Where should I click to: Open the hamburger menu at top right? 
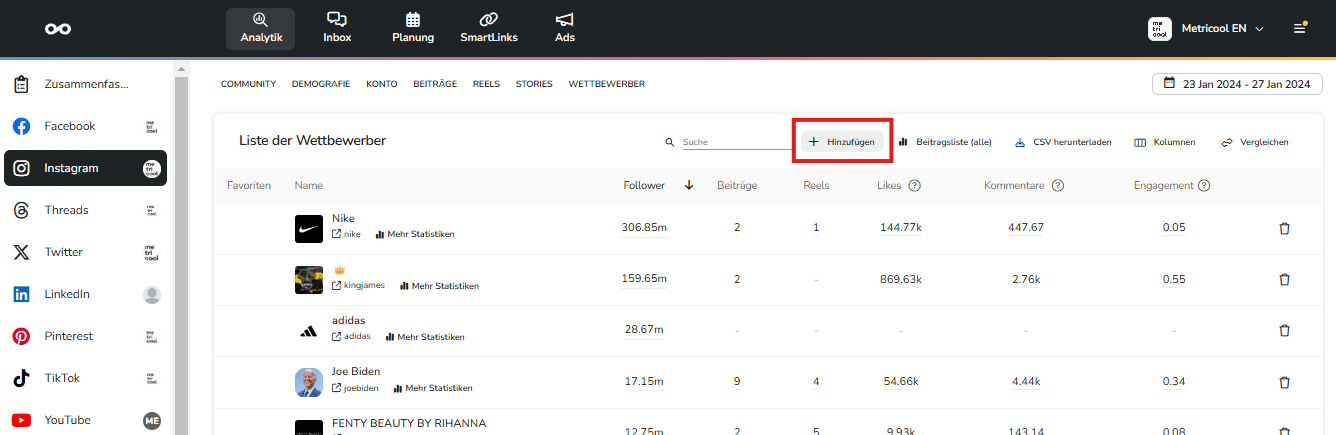pos(1300,28)
